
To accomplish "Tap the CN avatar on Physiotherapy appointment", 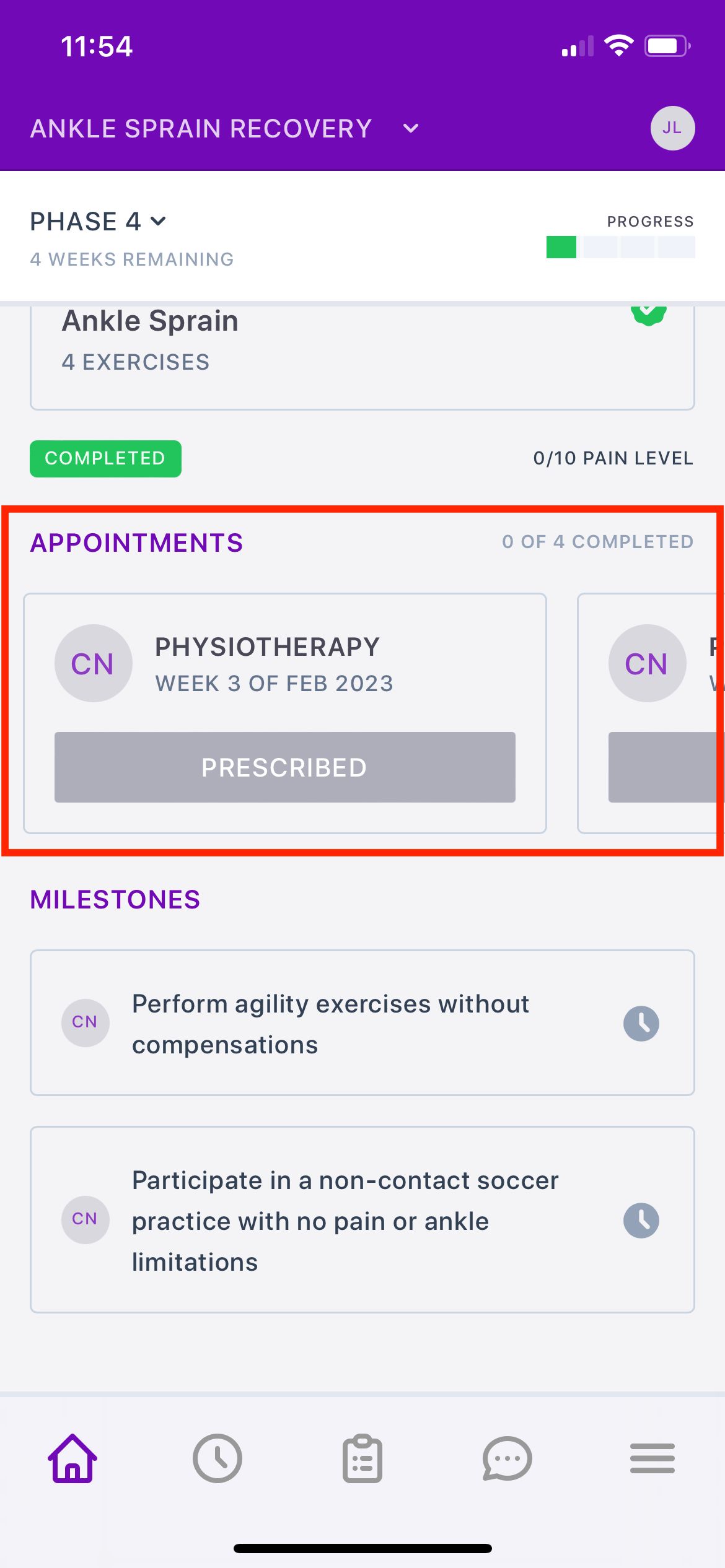I will [93, 663].
